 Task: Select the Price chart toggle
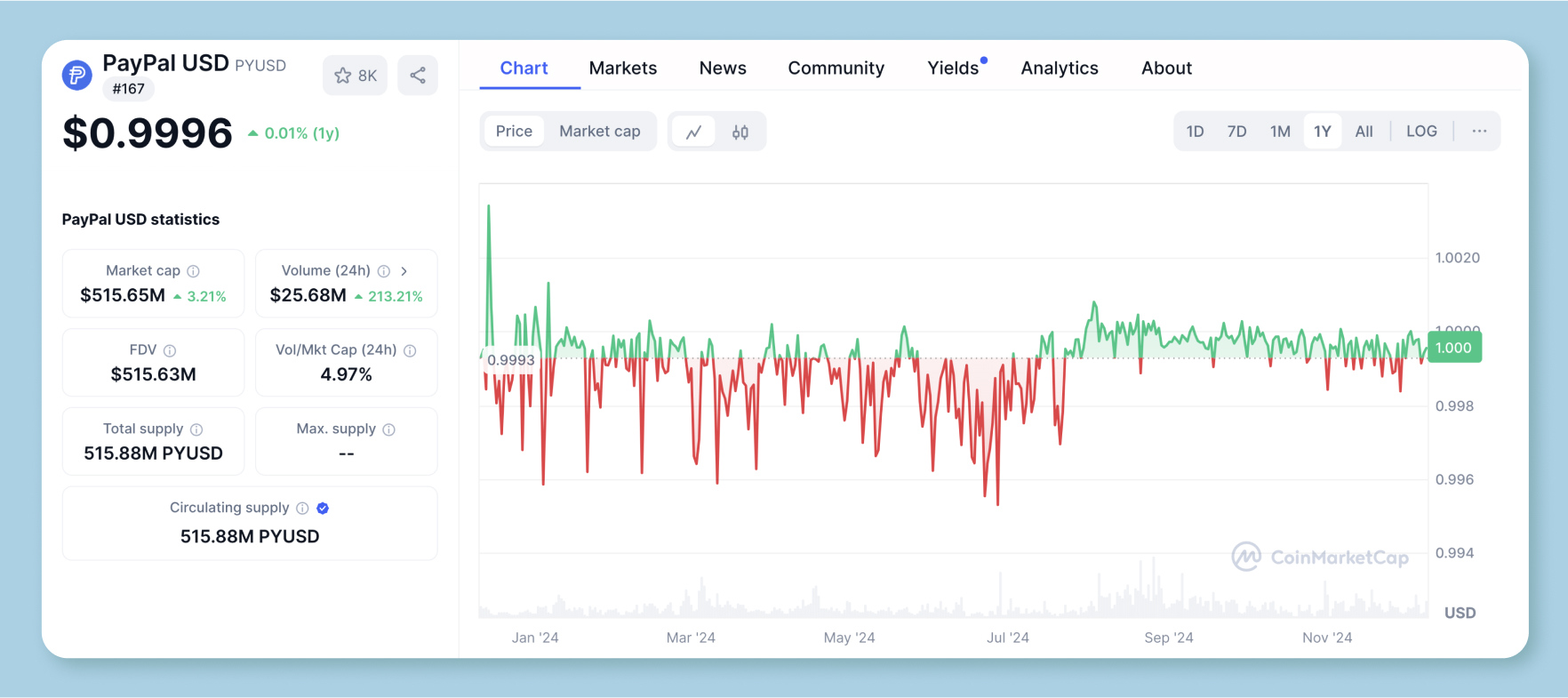tap(514, 132)
